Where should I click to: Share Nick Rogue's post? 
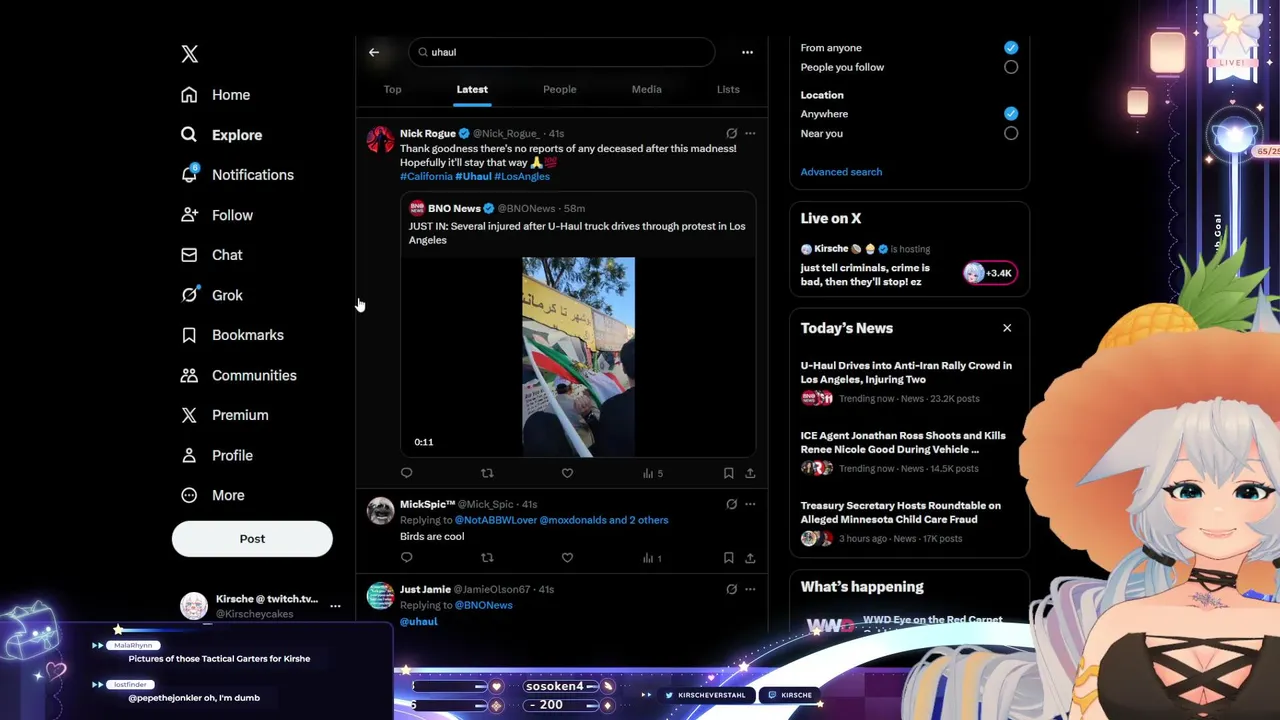point(750,473)
